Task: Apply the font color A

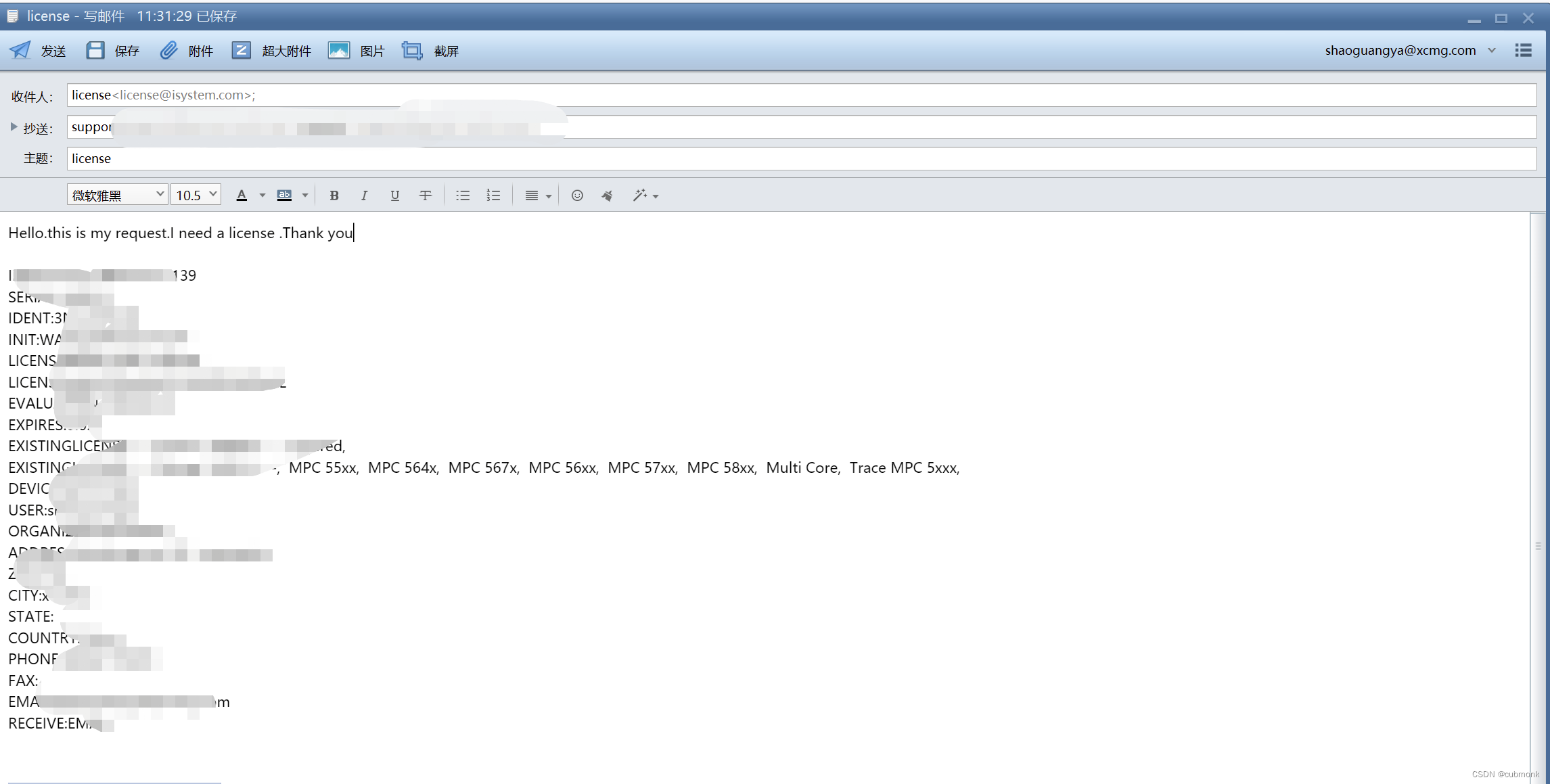Action: pyautogui.click(x=242, y=195)
